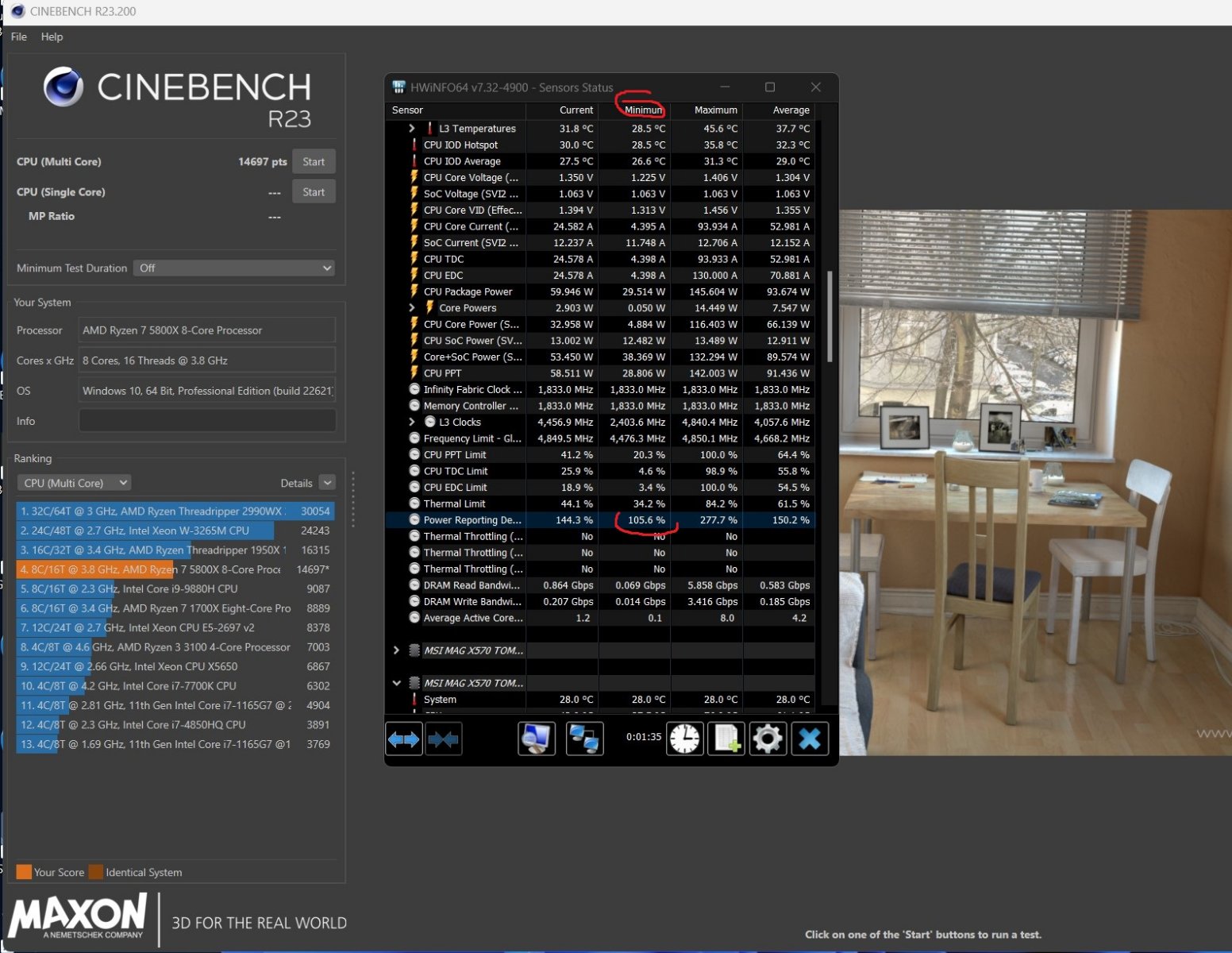Toggle the Details dropdown arrow in Ranking
Viewport: 1232px width, 953px height.
[327, 483]
